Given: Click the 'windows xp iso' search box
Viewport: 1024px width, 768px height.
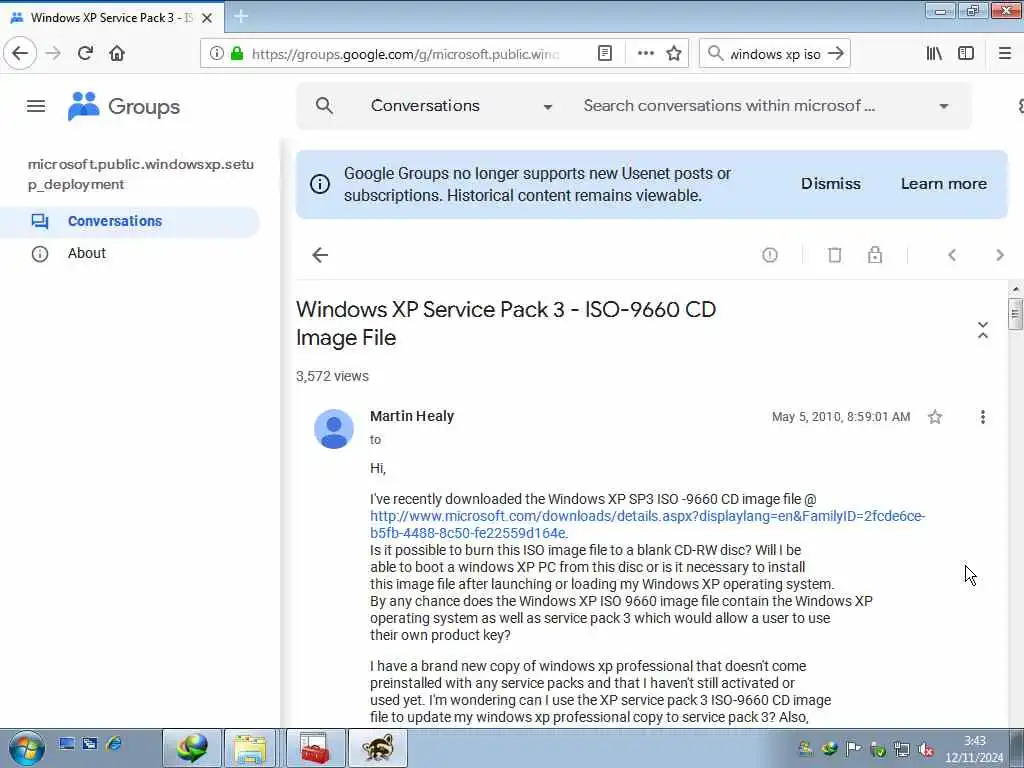Looking at the screenshot, I should point(775,54).
